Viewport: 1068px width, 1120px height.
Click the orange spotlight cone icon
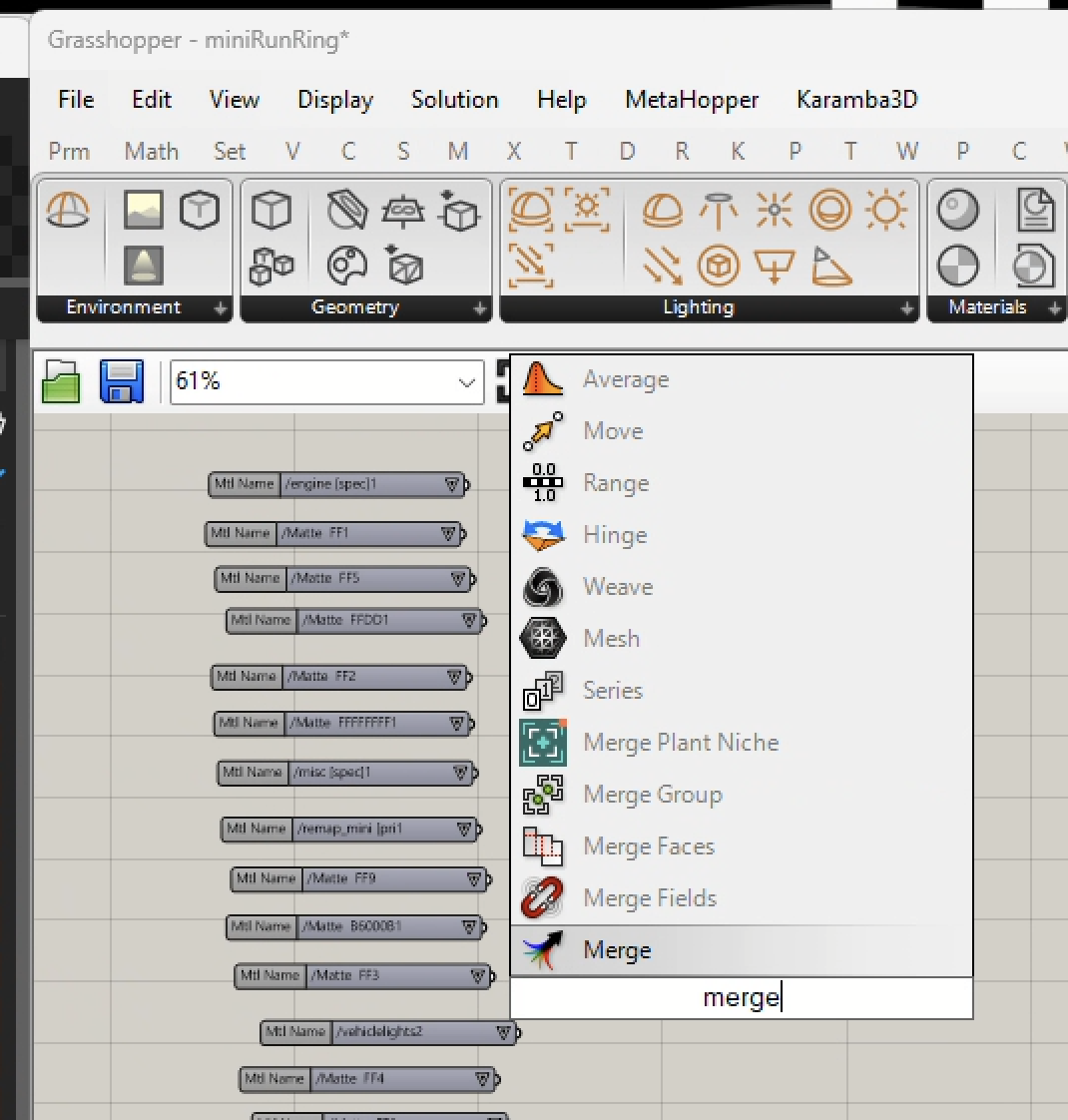click(x=831, y=267)
